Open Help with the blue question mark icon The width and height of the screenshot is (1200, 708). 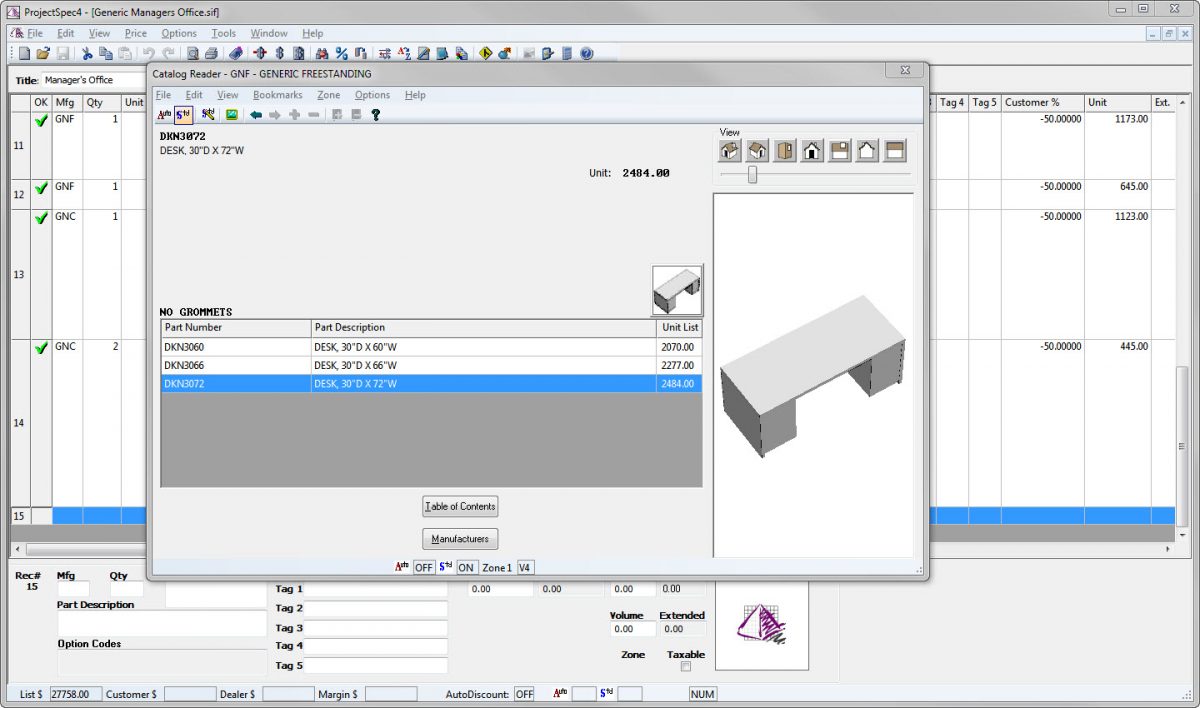pyautogui.click(x=587, y=54)
